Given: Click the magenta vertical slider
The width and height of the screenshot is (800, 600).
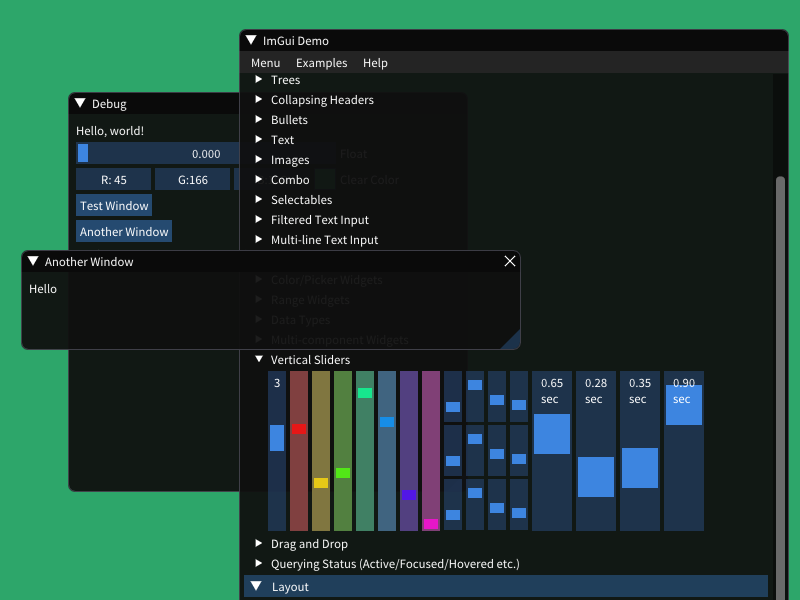Looking at the screenshot, I should pyautogui.click(x=431, y=451).
